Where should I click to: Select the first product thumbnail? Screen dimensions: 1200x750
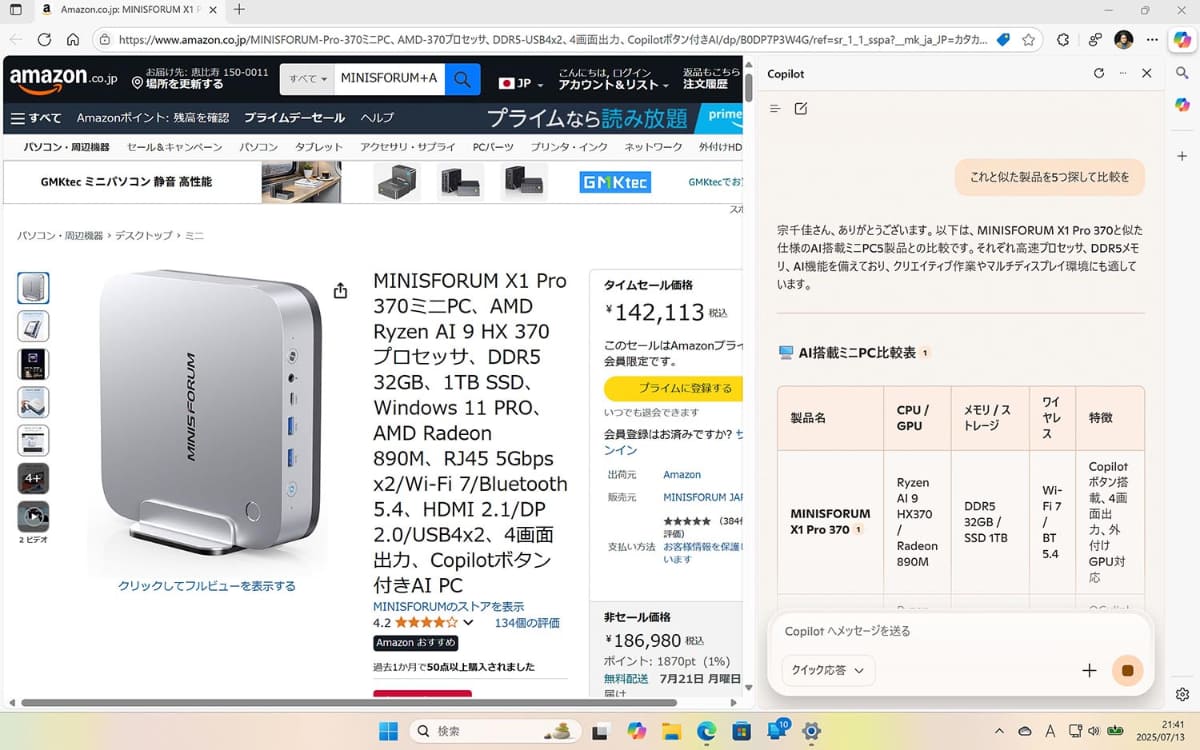33,288
